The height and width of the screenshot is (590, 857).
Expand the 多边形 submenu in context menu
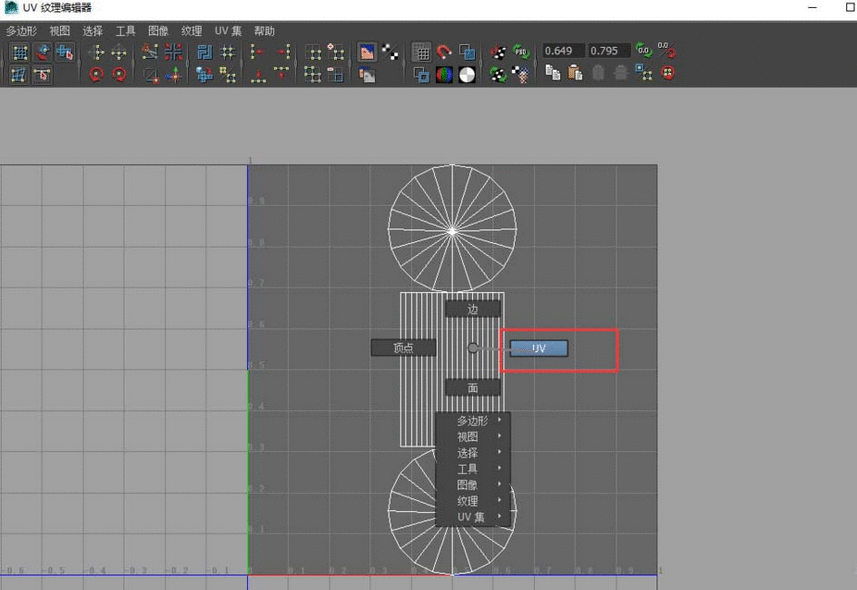pyautogui.click(x=473, y=420)
